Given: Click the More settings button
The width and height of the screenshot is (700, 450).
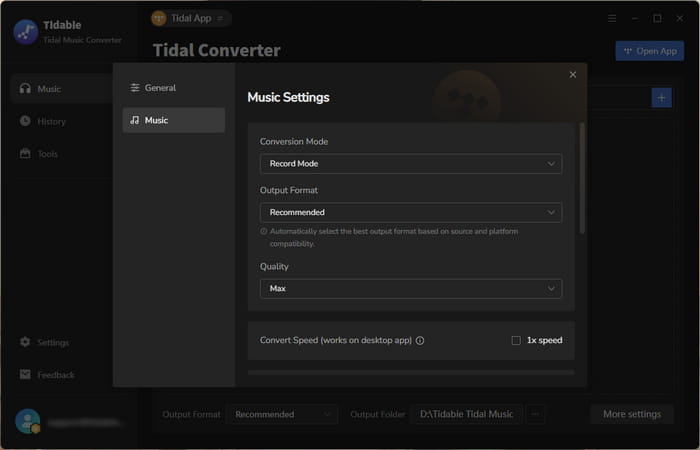Looking at the screenshot, I should point(632,415).
